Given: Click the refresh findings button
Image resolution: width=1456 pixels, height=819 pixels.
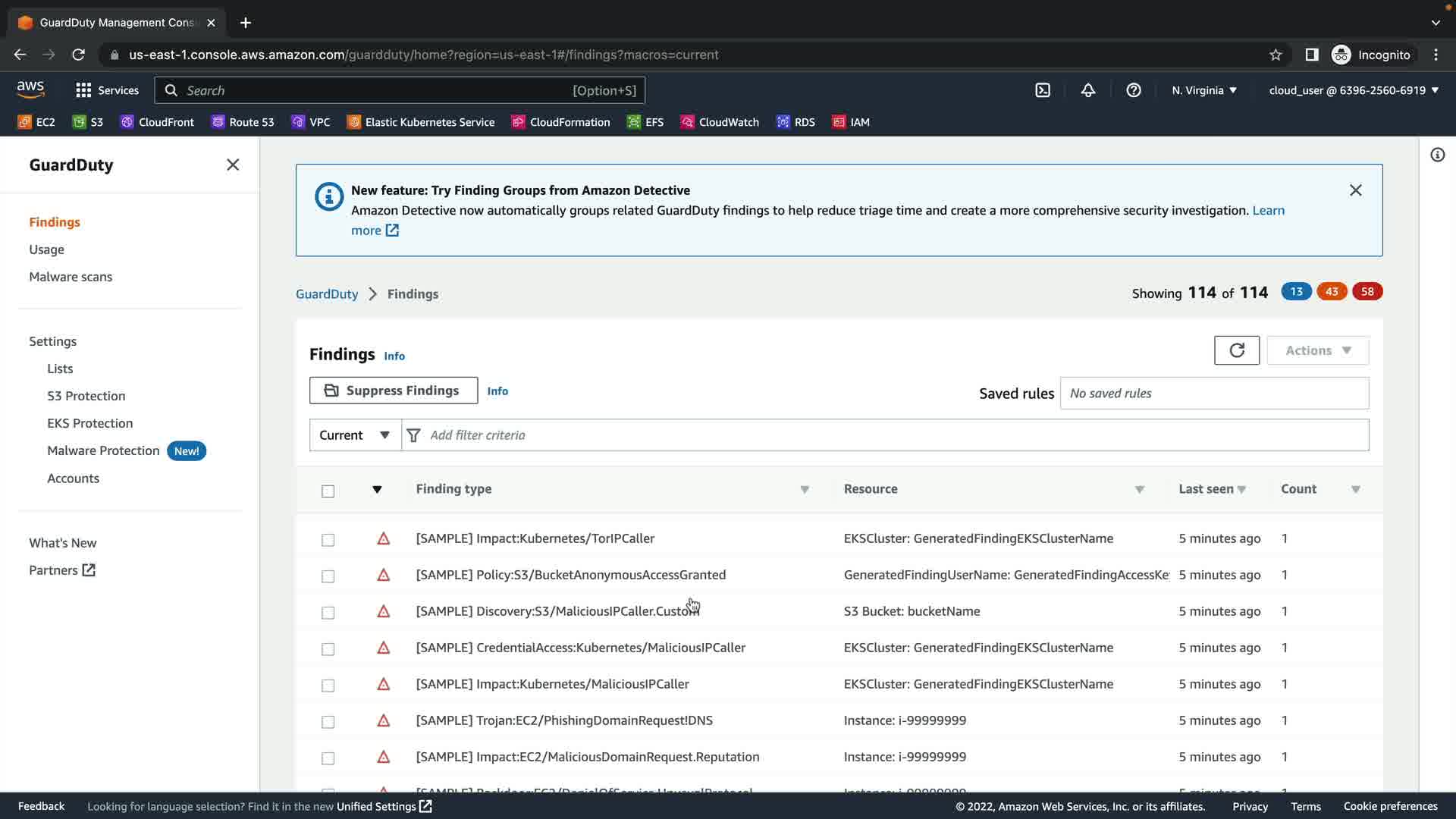Looking at the screenshot, I should click(1236, 350).
